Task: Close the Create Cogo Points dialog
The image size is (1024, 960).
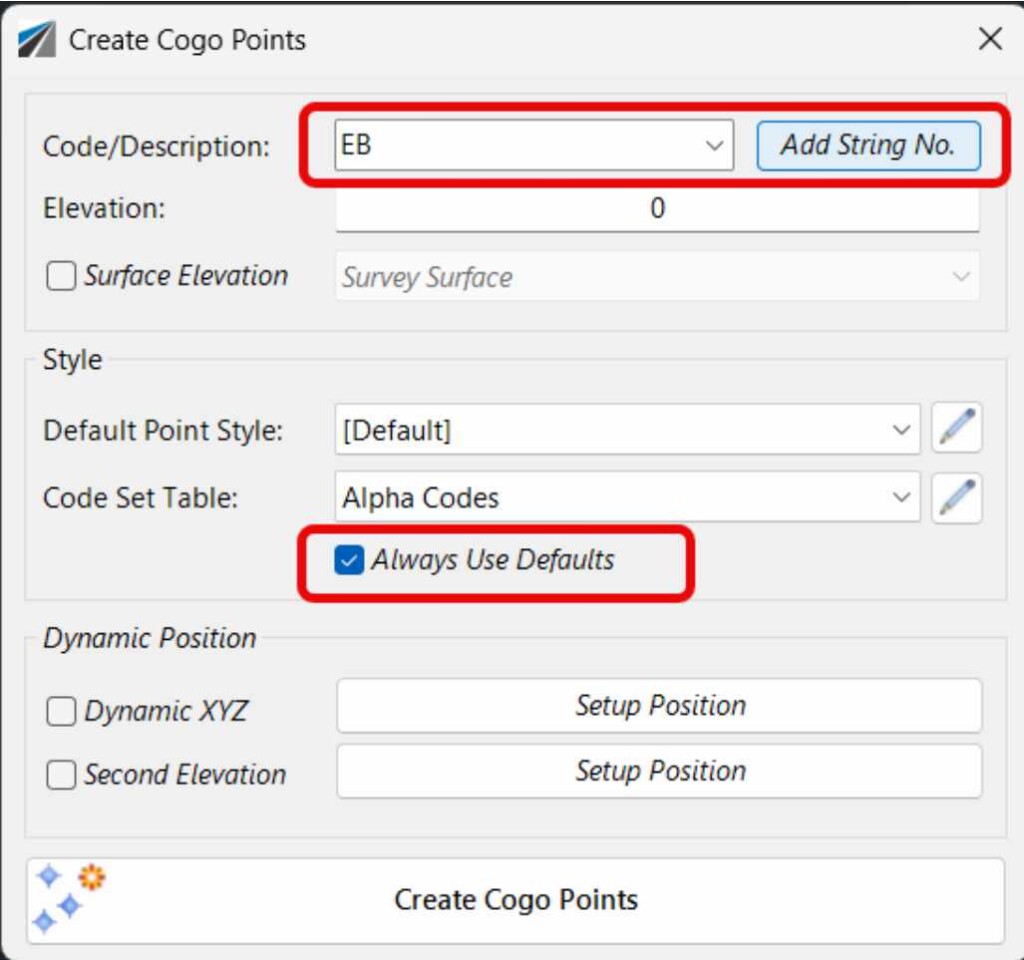Action: pos(990,40)
